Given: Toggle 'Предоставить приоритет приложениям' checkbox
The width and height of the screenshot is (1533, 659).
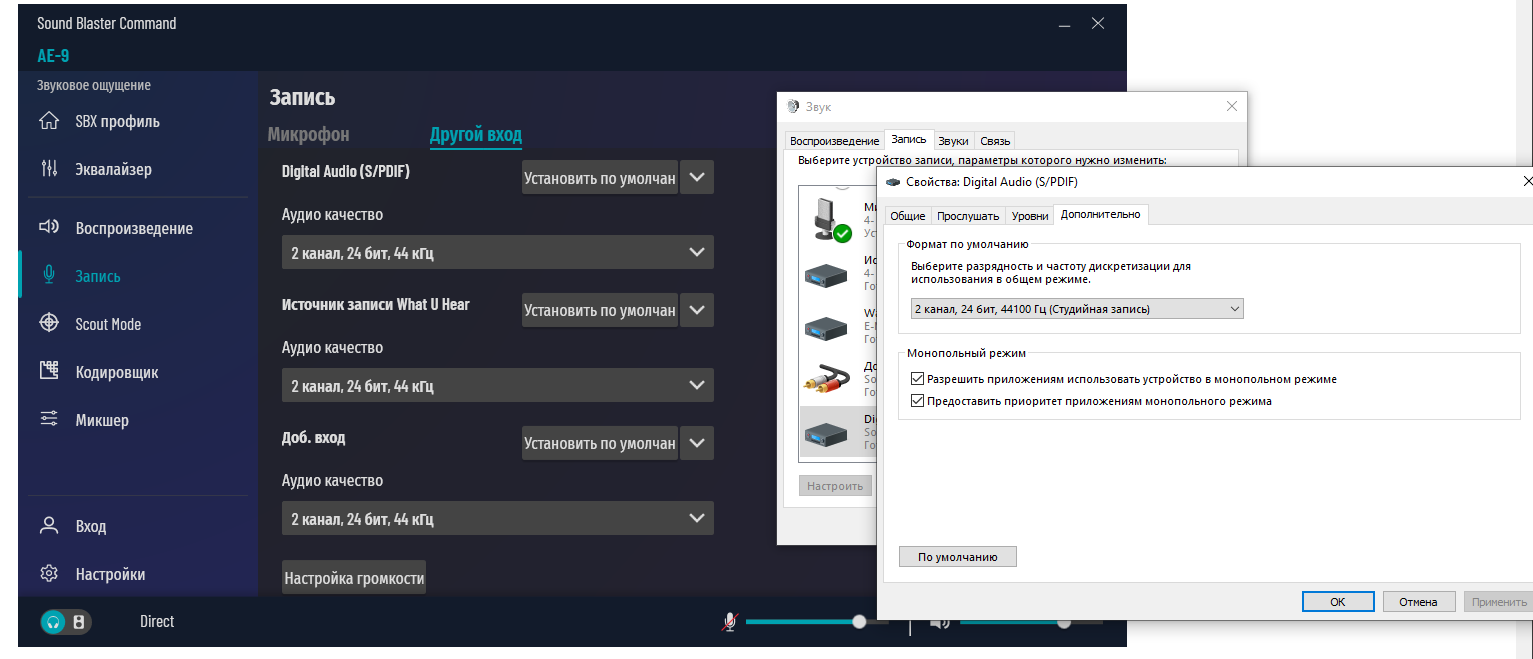Looking at the screenshot, I should click(x=918, y=402).
